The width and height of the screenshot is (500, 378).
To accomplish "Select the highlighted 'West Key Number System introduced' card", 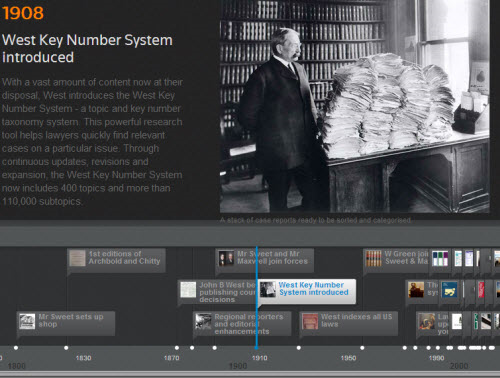I will tap(307, 292).
